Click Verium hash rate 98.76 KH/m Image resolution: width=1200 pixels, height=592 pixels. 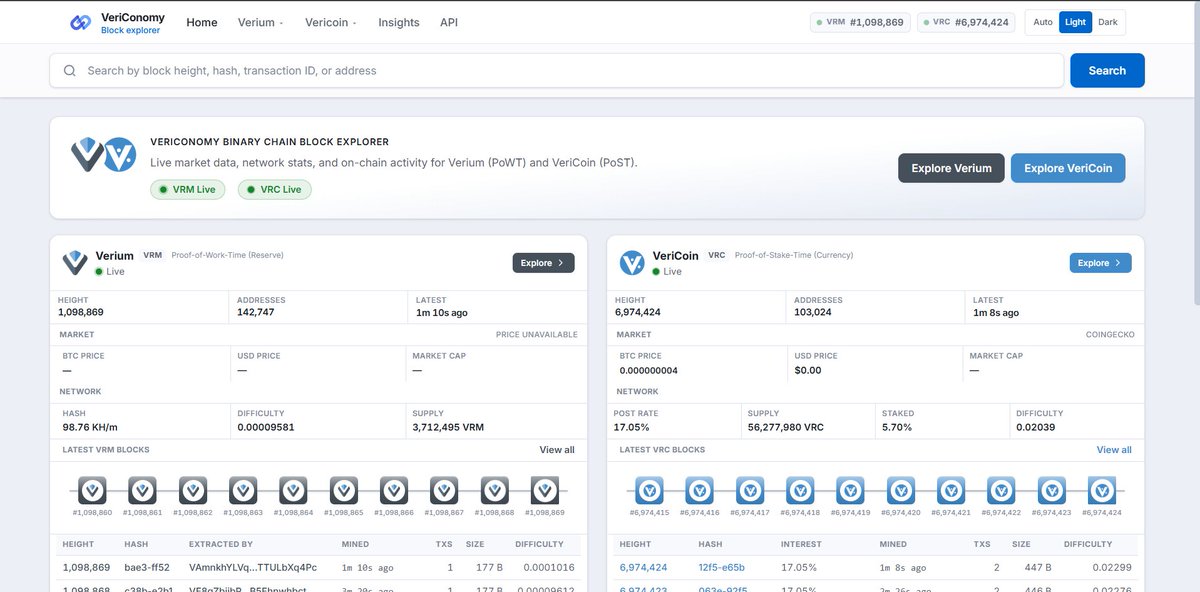(x=90, y=427)
